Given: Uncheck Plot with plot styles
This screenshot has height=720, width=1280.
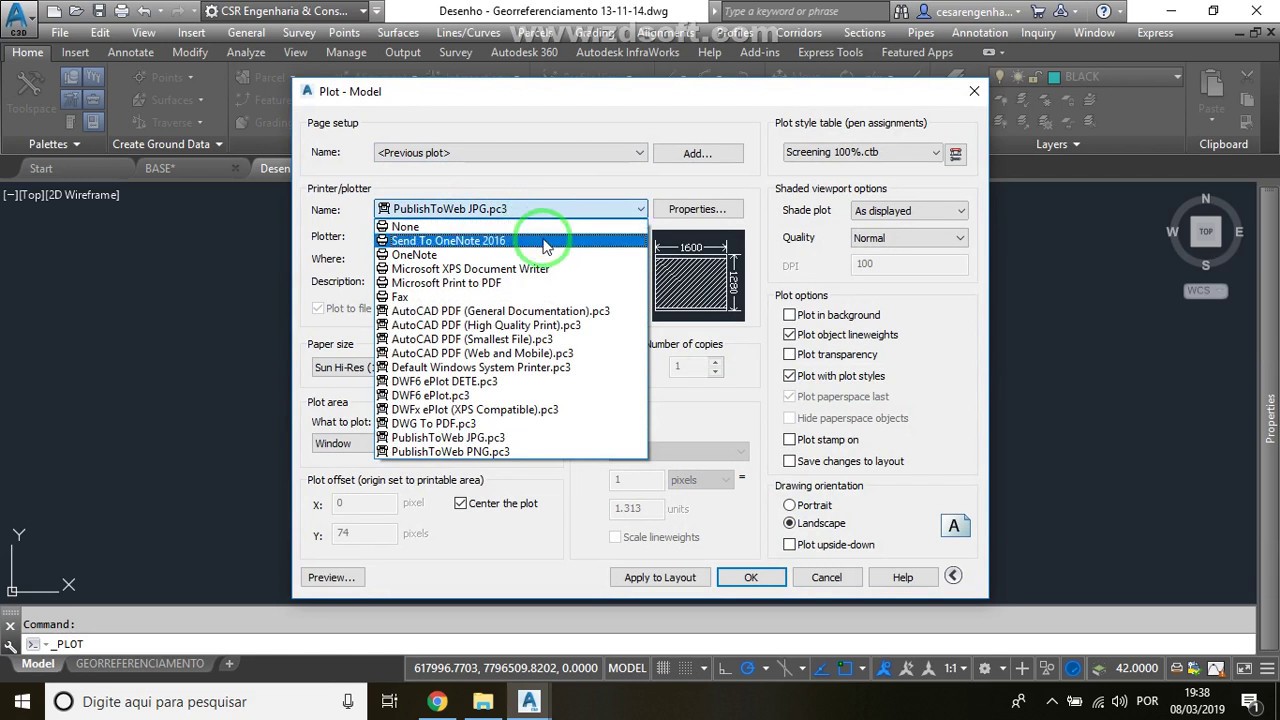Looking at the screenshot, I should point(789,376).
